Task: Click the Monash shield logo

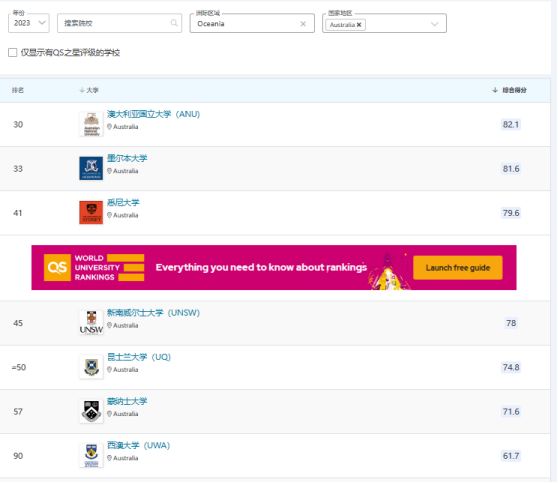Action: point(91,411)
